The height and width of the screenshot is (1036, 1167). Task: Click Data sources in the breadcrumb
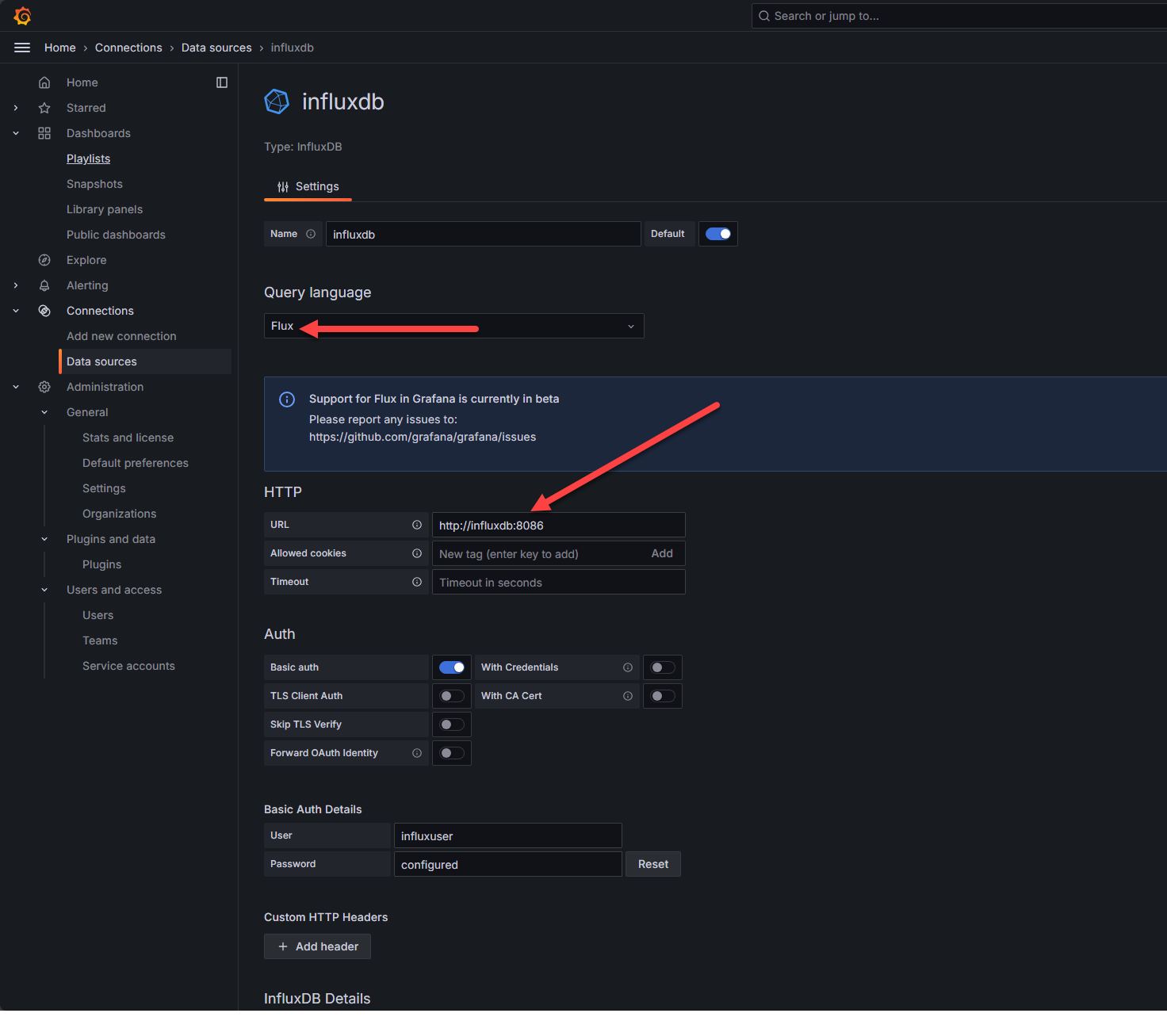(216, 48)
